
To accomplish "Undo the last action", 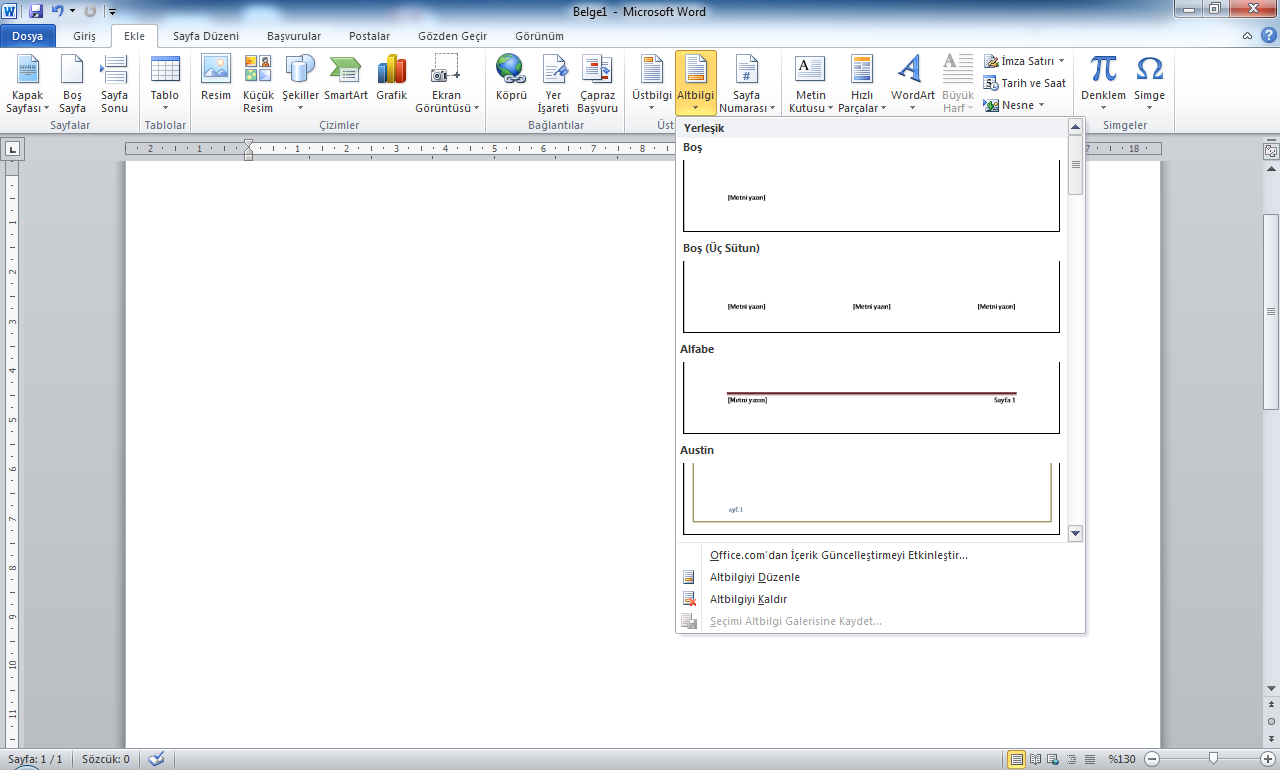I will pos(57,12).
